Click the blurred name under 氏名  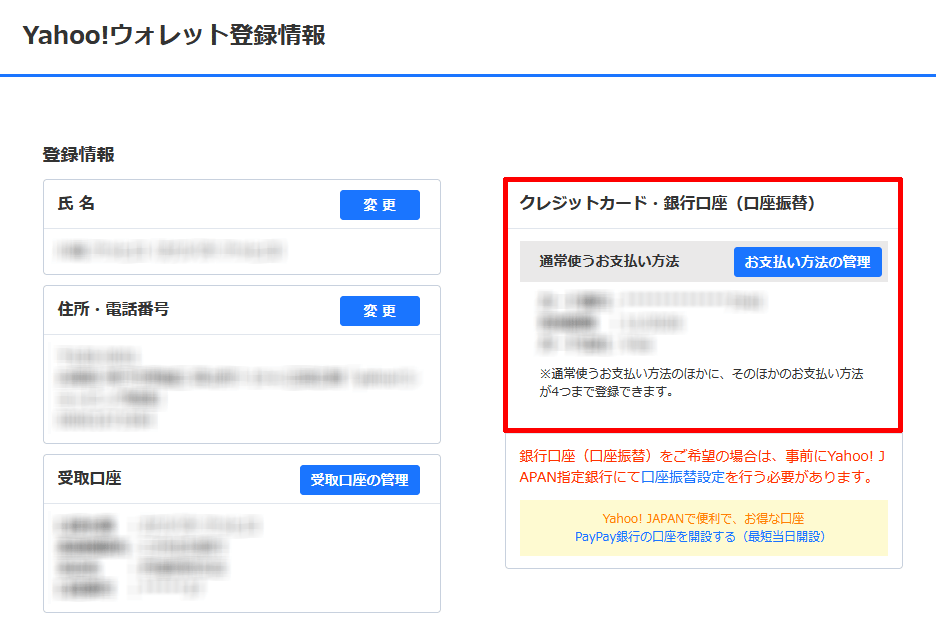170,250
